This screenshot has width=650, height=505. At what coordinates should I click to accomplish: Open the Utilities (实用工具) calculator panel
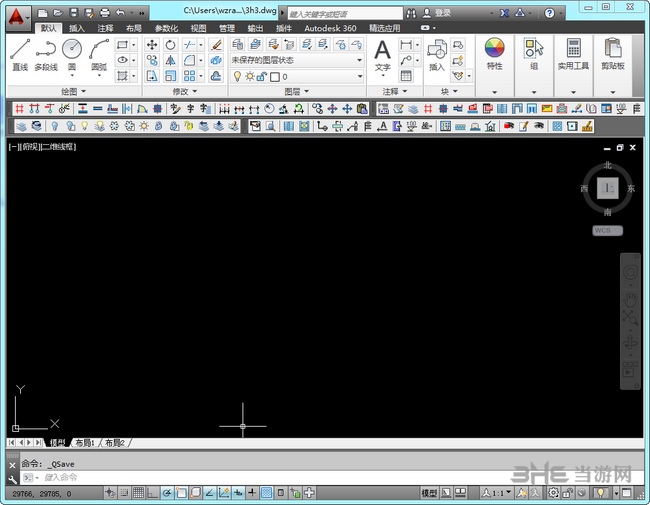coord(573,54)
